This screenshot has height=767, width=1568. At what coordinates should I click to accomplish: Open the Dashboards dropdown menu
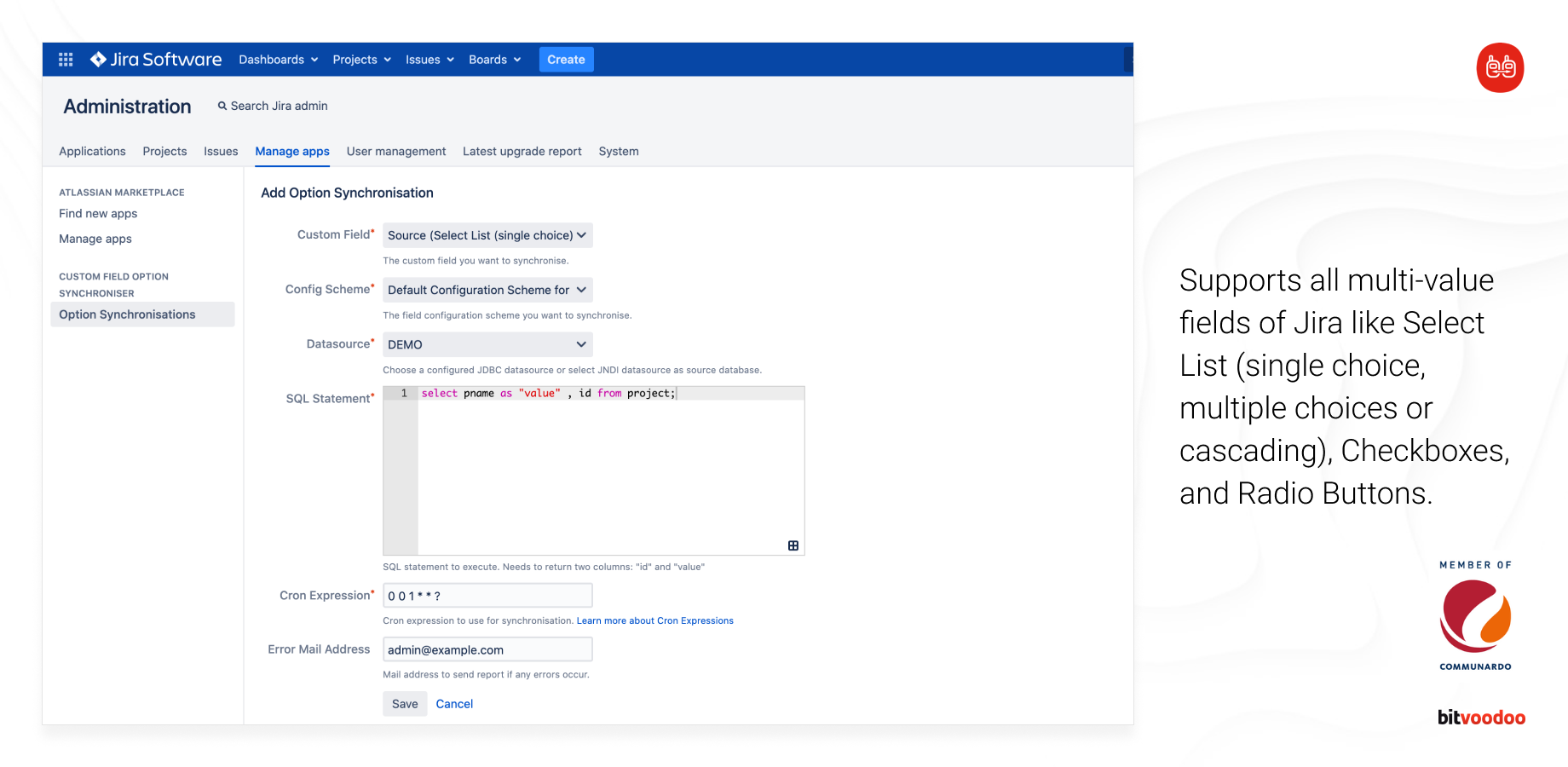tap(279, 60)
